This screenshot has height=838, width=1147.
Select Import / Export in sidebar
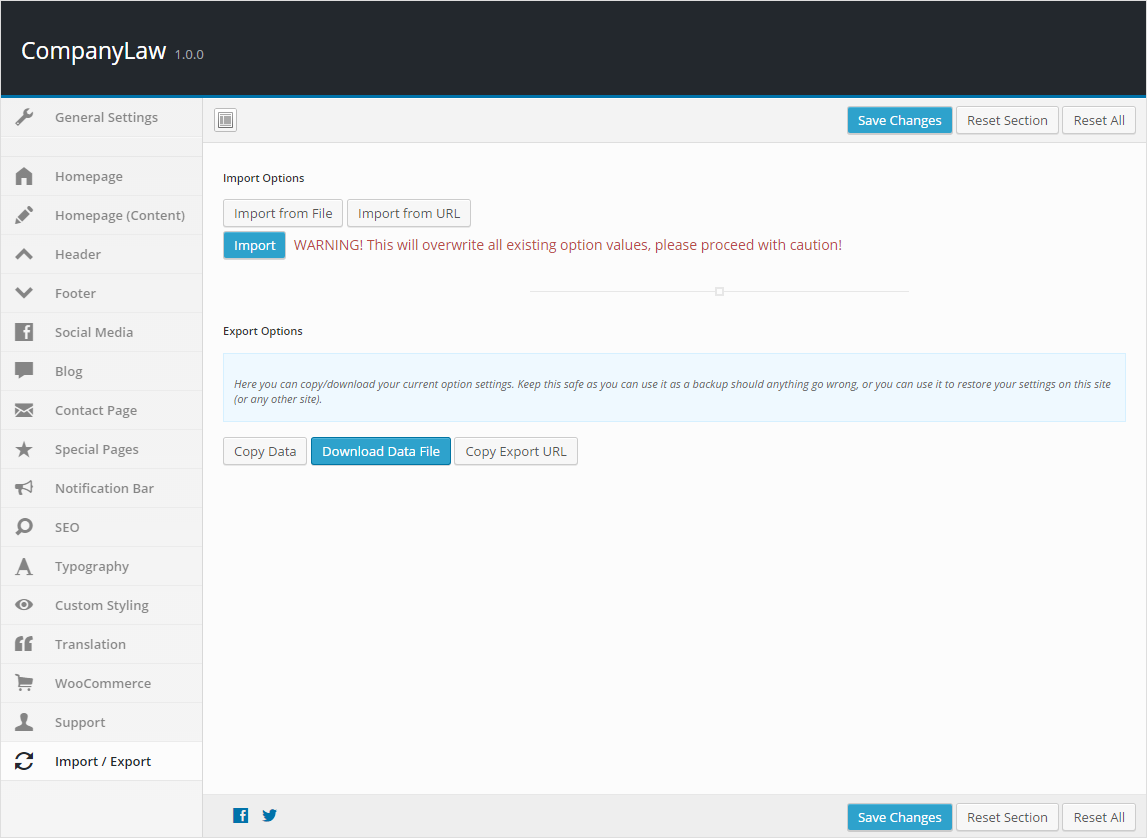click(103, 761)
